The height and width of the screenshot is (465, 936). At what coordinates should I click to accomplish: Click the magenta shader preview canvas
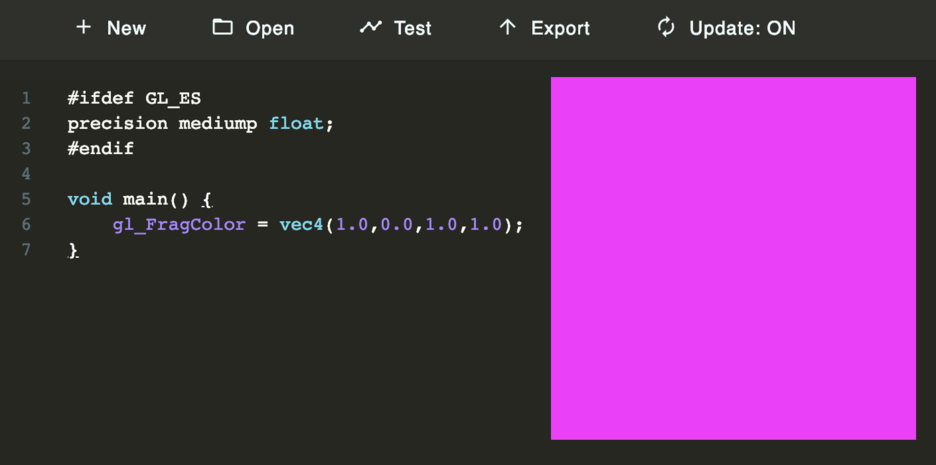(733, 258)
